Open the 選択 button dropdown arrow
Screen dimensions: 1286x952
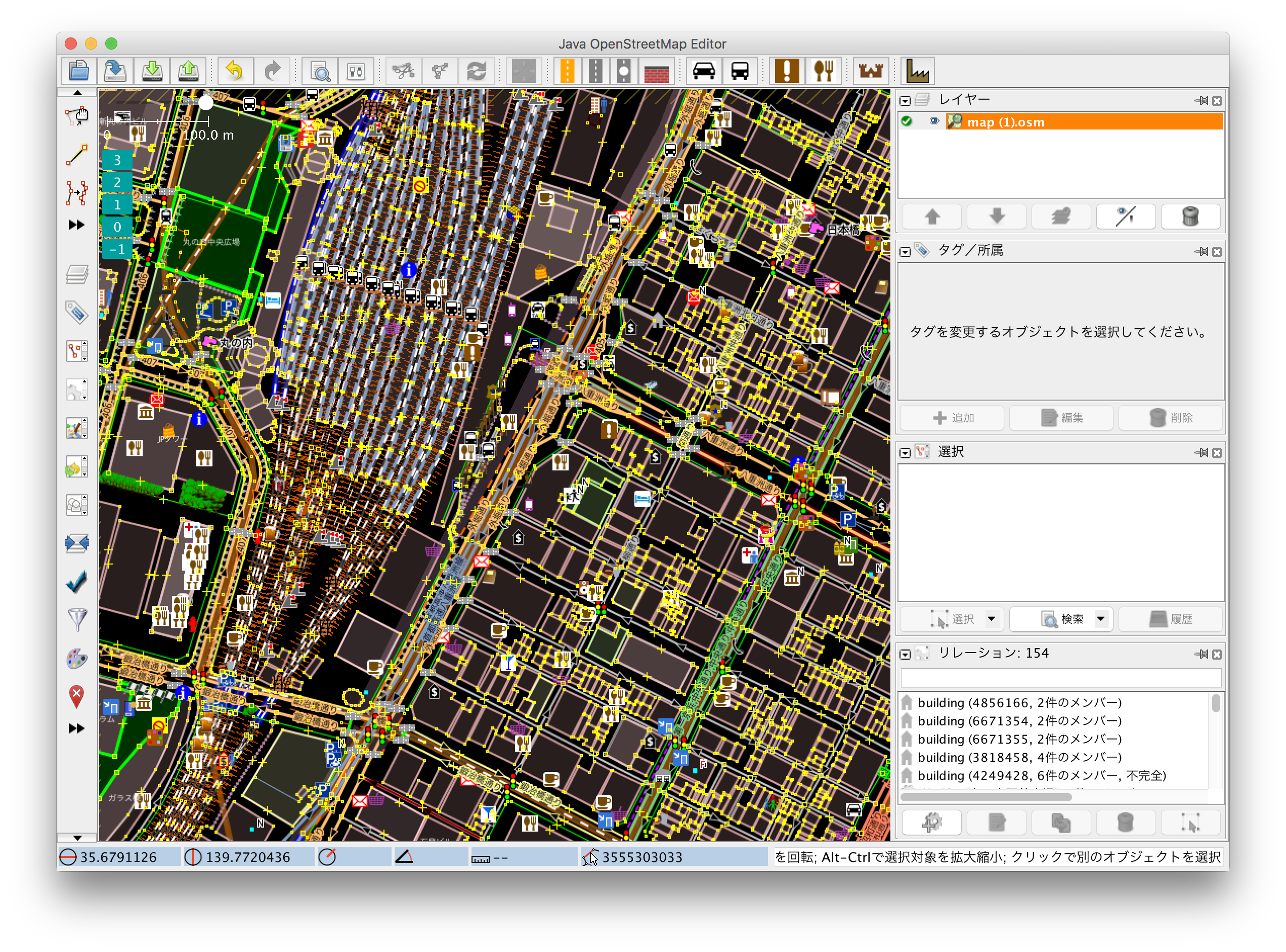(992, 619)
